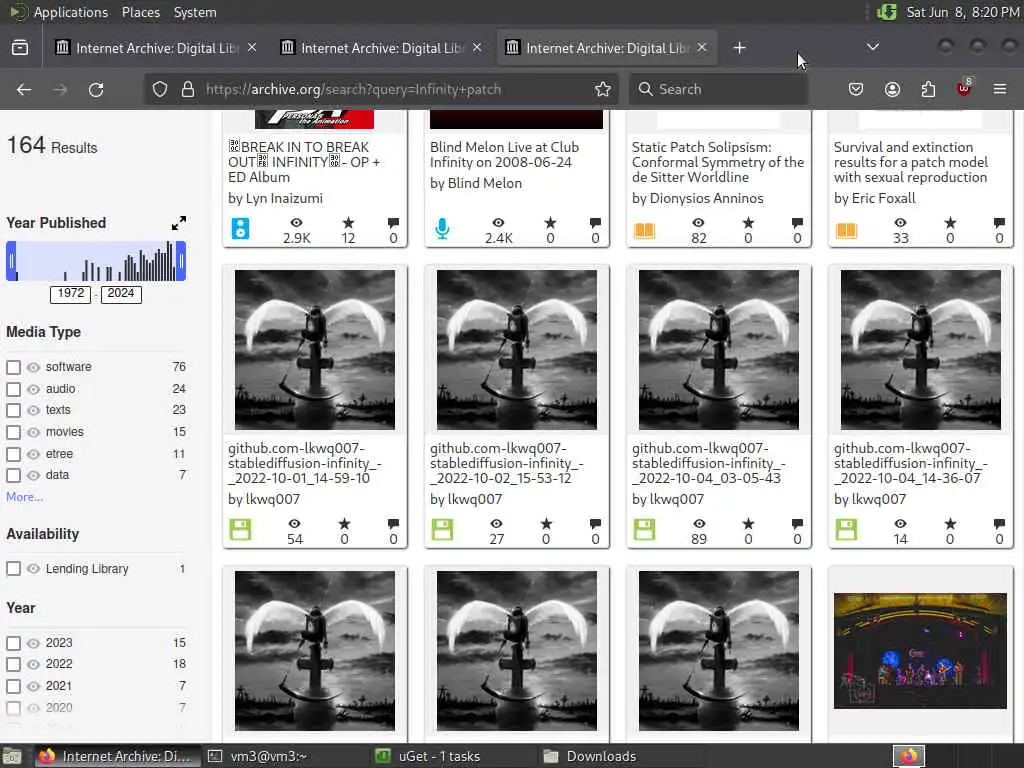This screenshot has height=768, width=1024.
Task: Toggle the eye icon next to 2021
Action: (33, 686)
